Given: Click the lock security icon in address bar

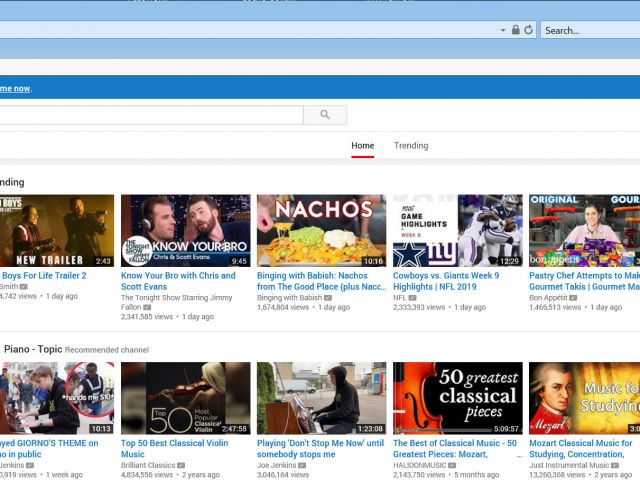Looking at the screenshot, I should click(x=516, y=30).
